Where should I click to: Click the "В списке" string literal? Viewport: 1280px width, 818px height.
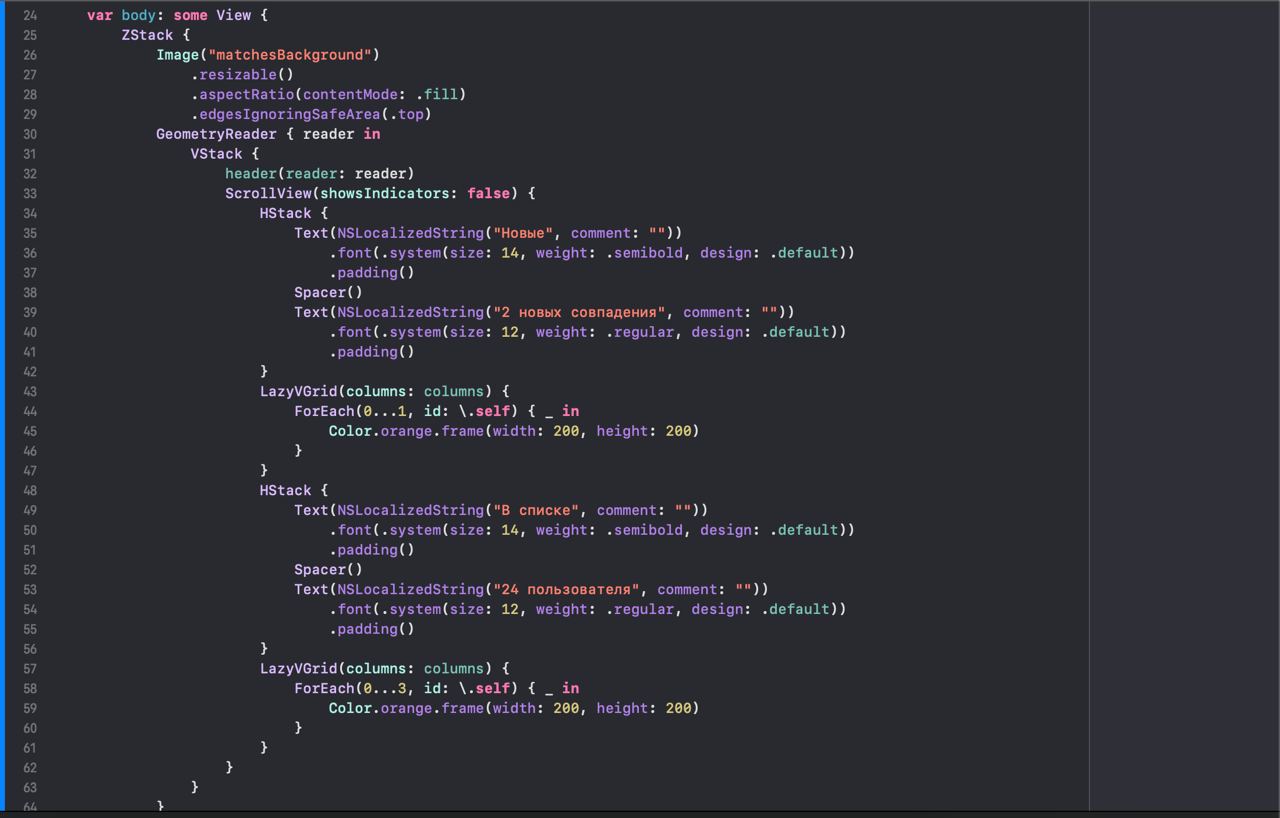(535, 510)
